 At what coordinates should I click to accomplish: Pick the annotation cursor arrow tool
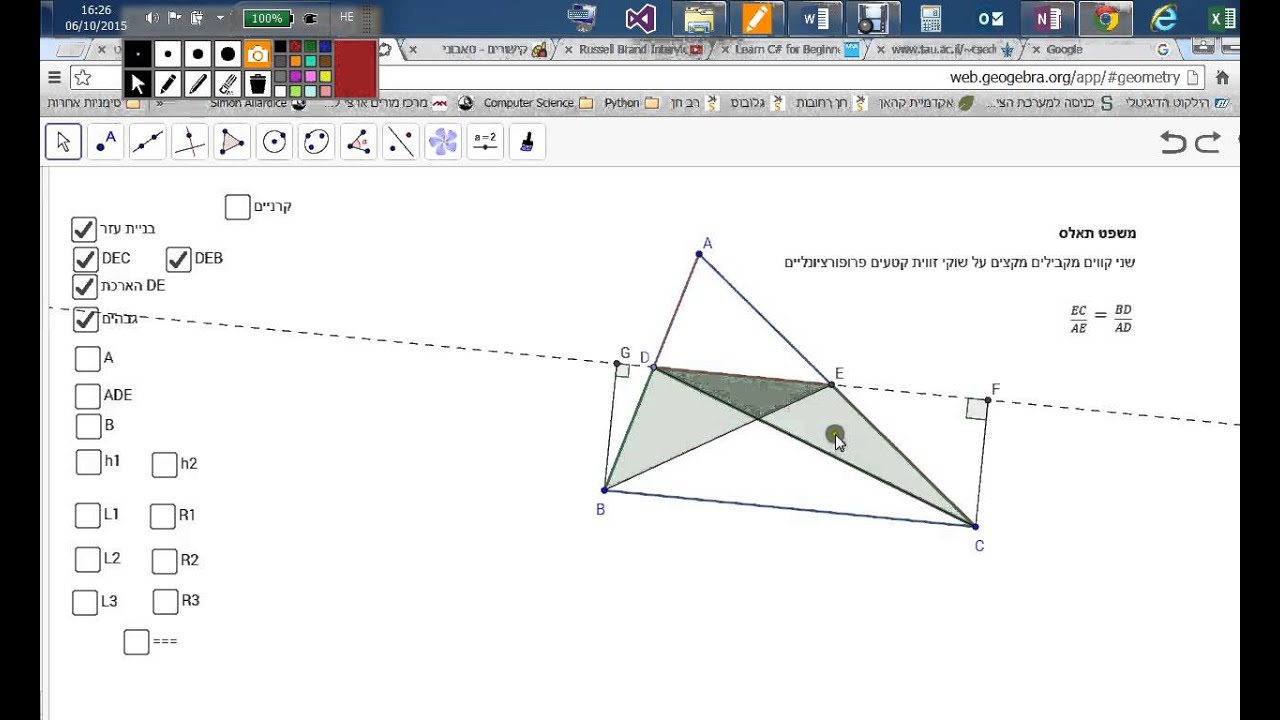[138, 84]
